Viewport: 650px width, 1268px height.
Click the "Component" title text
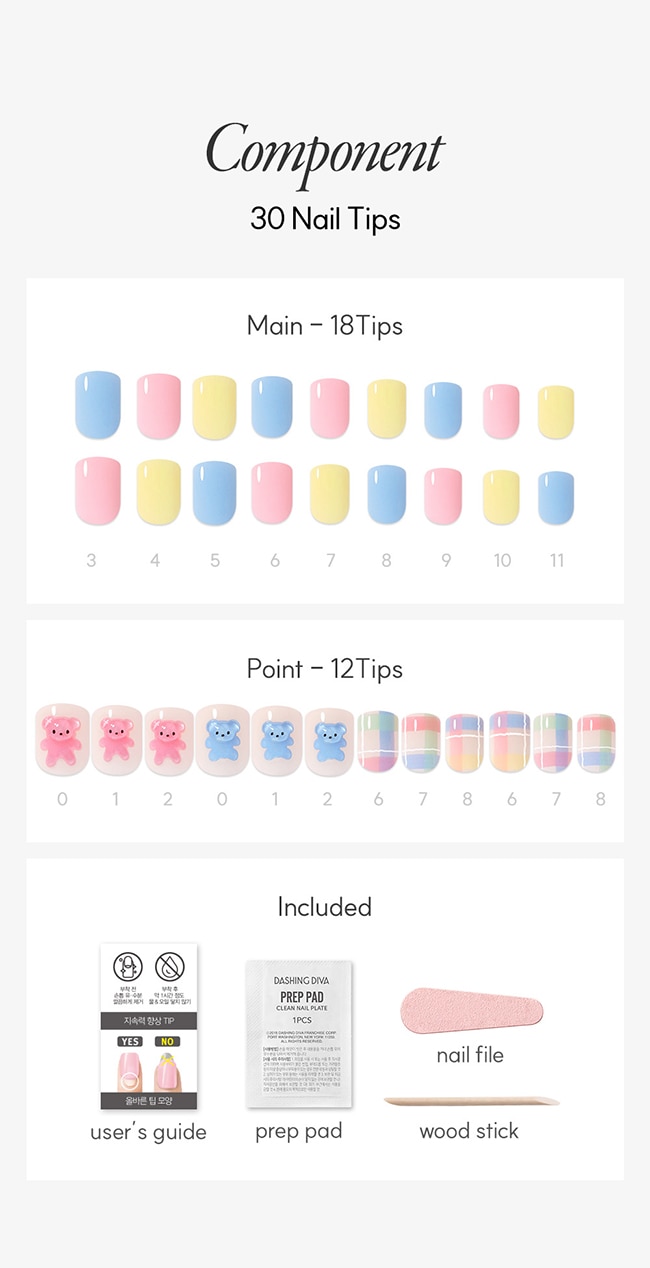pos(324,153)
